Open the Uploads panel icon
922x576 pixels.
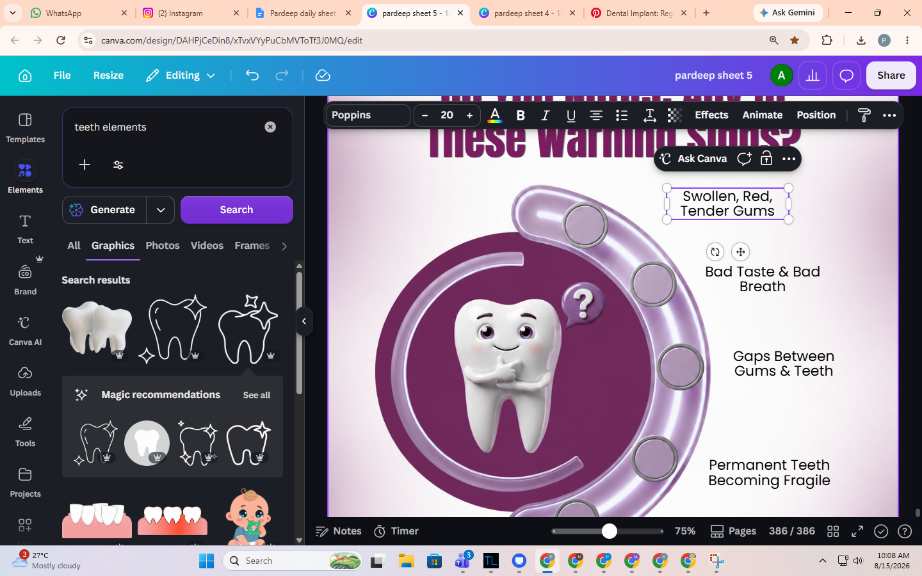click(25, 381)
